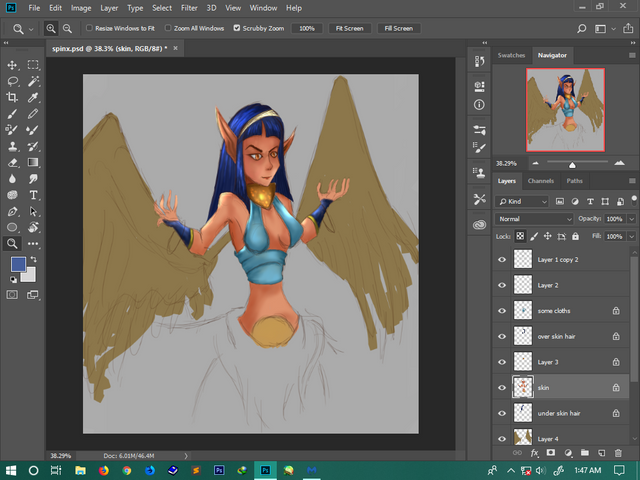640x480 pixels.
Task: Open the Layer menu
Action: 109,8
